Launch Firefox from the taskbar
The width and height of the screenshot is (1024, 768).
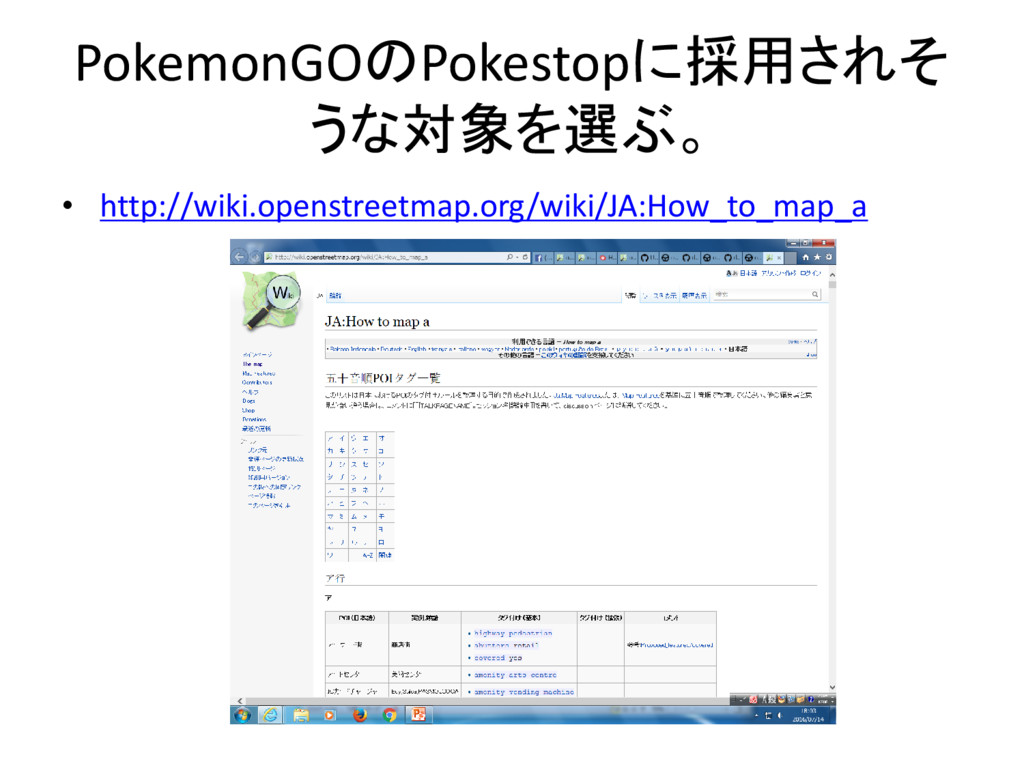pos(359,716)
